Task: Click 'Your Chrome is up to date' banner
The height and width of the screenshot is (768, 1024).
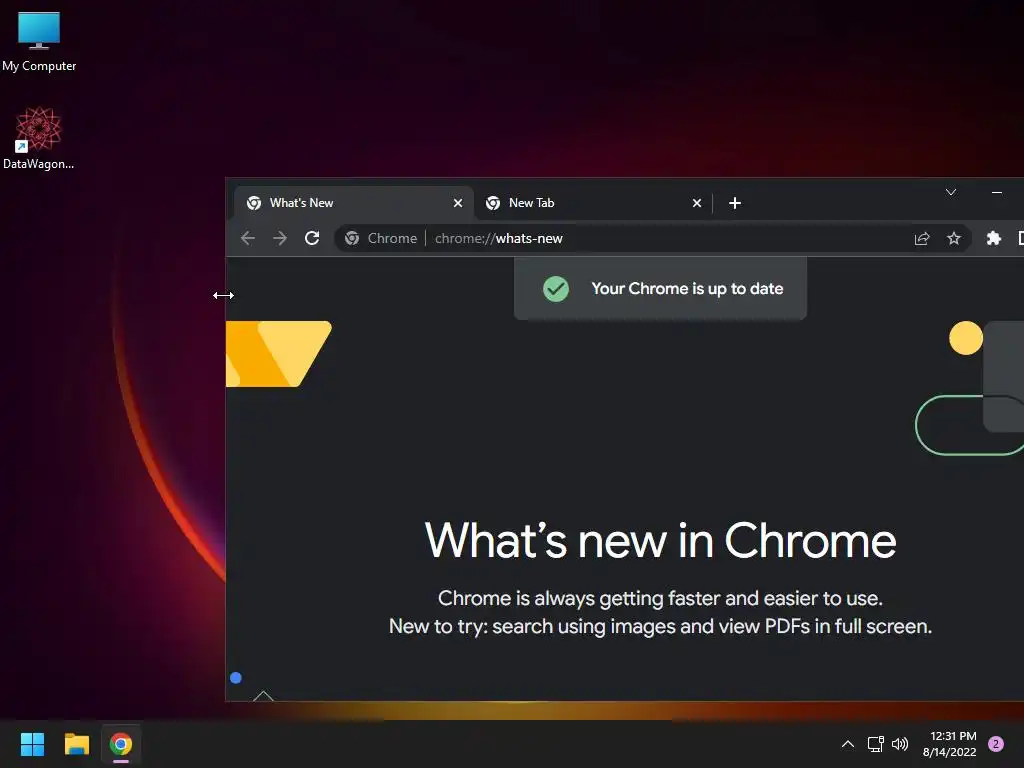Action: [660, 289]
